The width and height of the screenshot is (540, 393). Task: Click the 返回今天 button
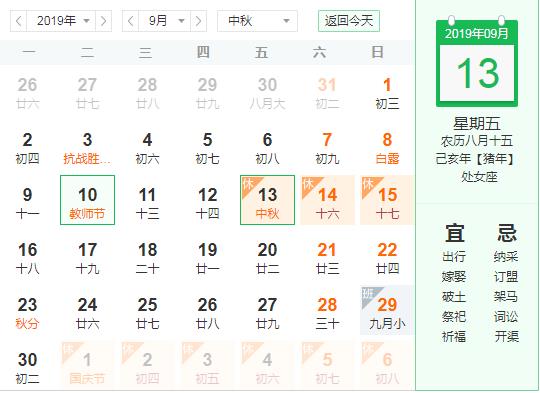(x=349, y=21)
